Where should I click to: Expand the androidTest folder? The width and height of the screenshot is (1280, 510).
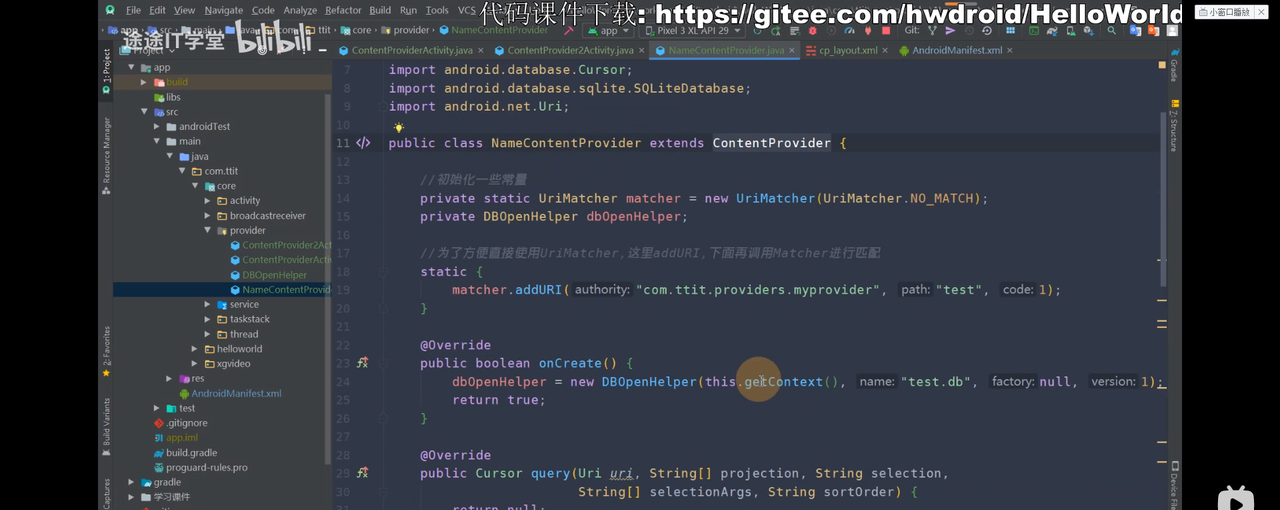tap(157, 127)
